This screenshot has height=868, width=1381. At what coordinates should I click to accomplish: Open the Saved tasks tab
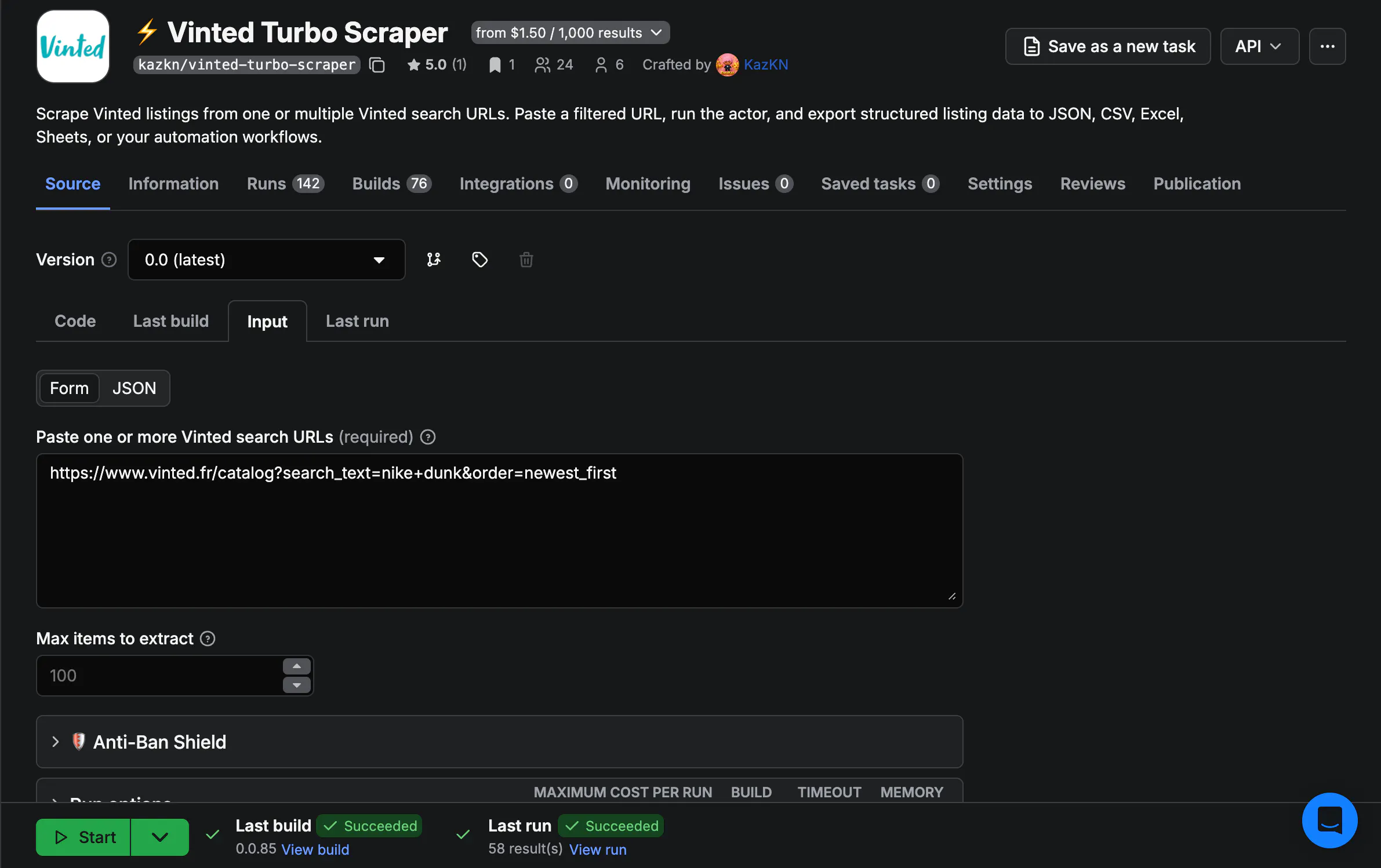pyautogui.click(x=881, y=184)
